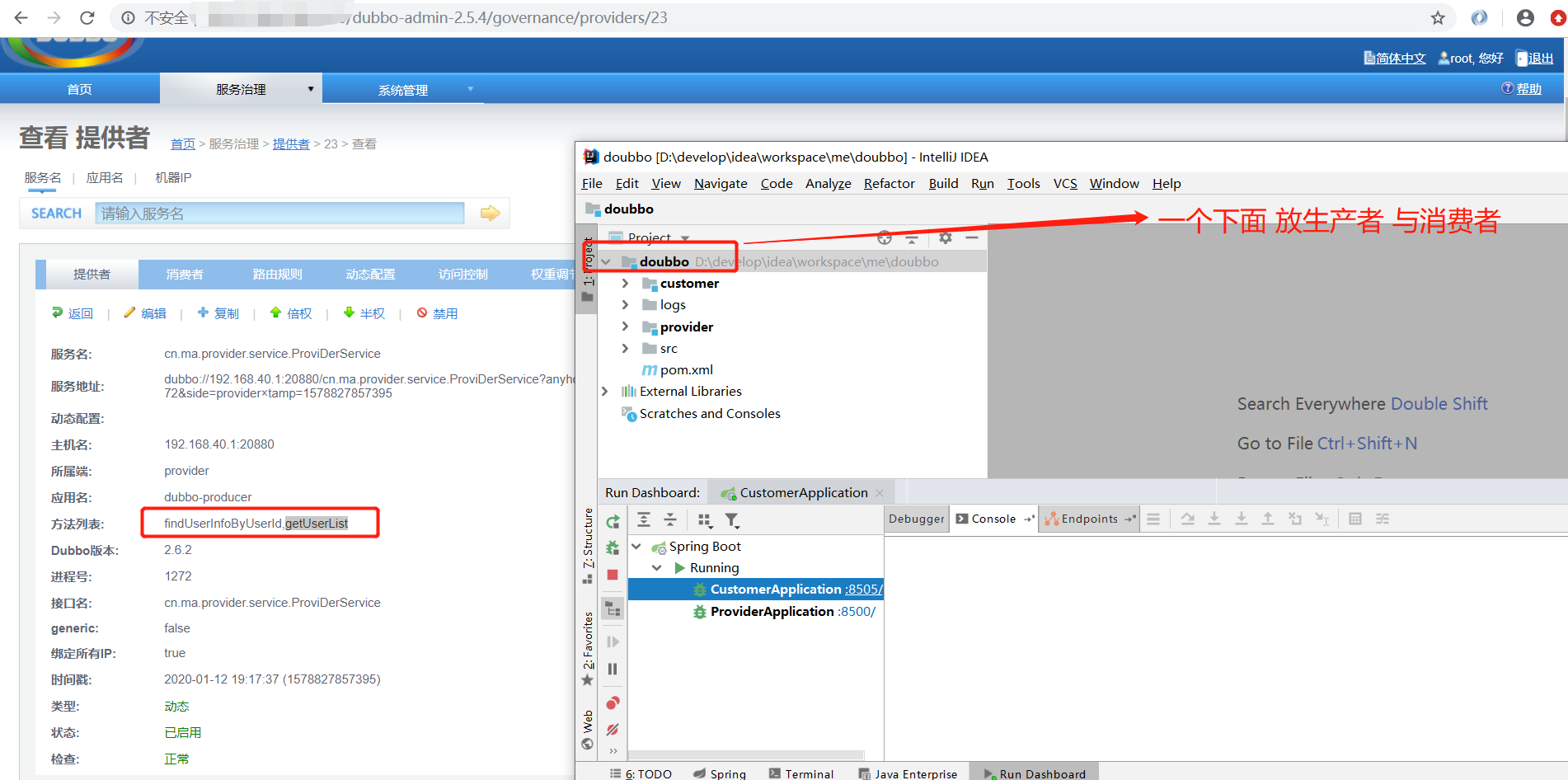Collapse the Spring Boot node
The height and width of the screenshot is (780, 1568).
pos(636,546)
